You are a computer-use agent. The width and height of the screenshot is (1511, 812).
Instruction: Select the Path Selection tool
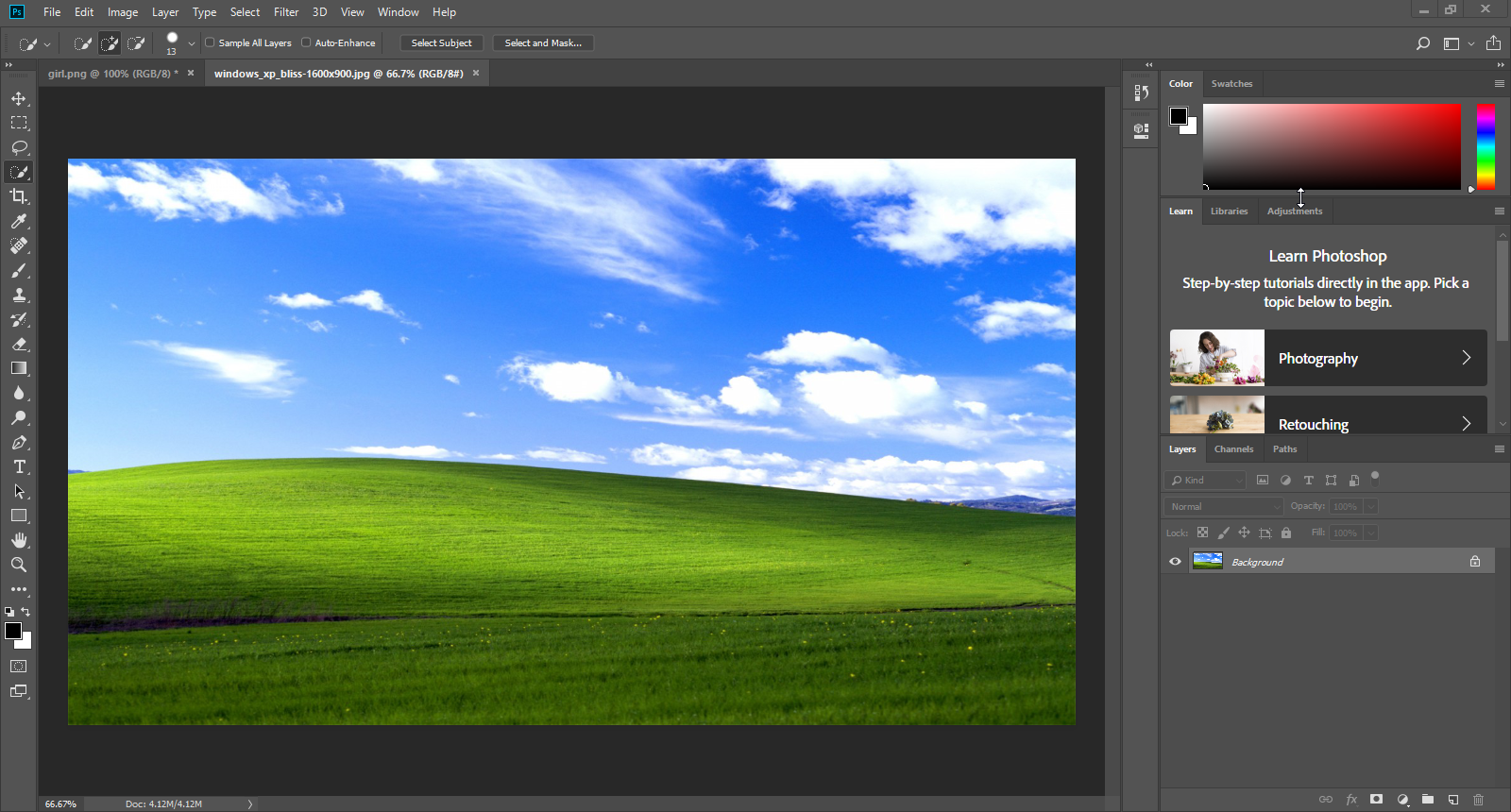(x=19, y=491)
